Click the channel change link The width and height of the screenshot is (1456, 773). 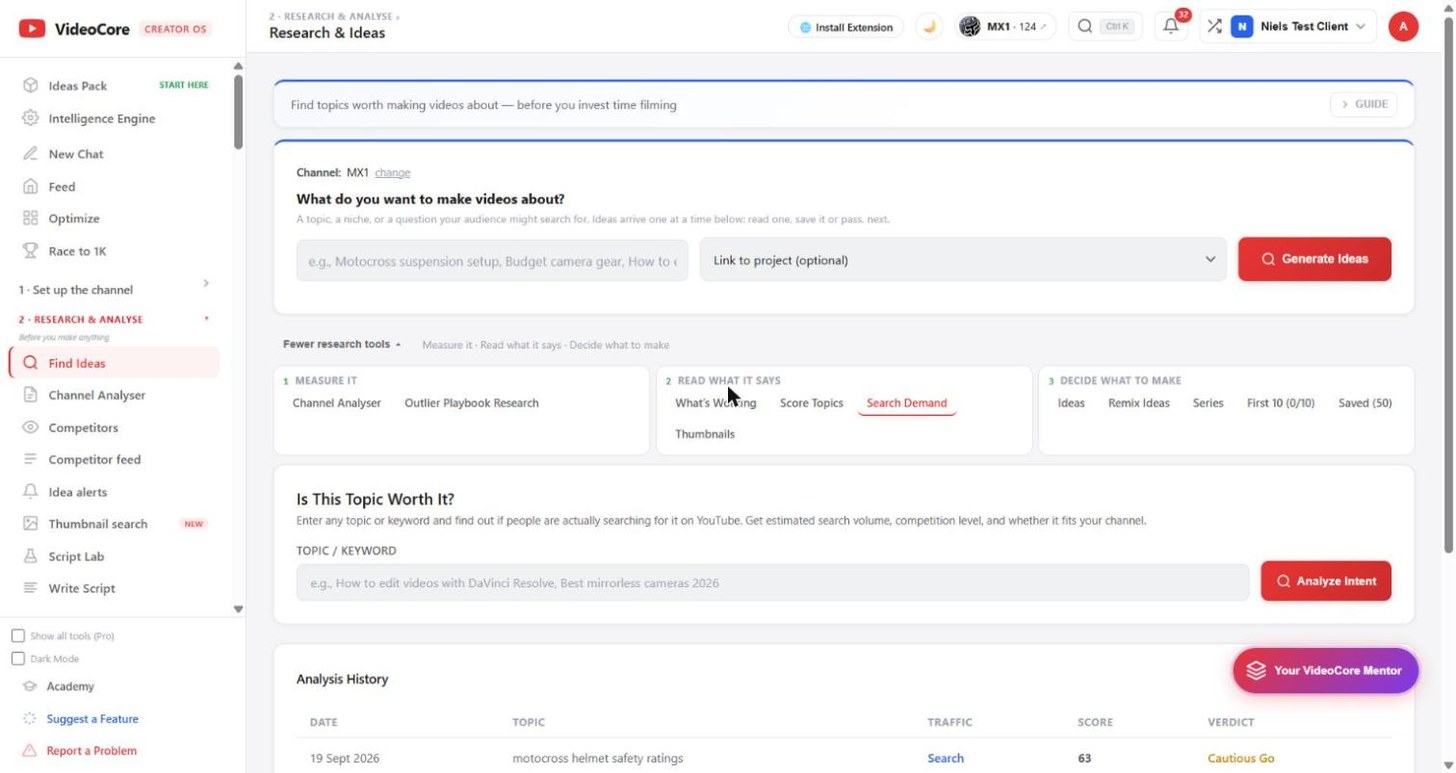point(392,173)
